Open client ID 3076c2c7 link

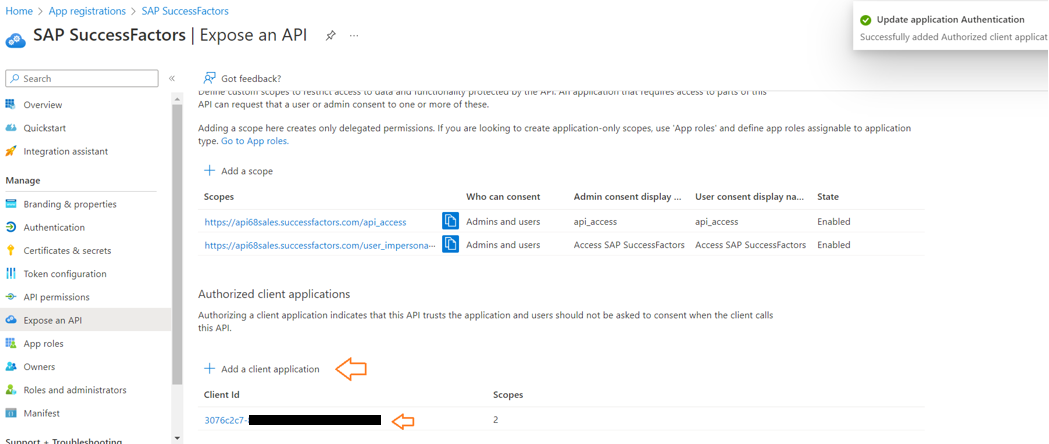pos(227,420)
